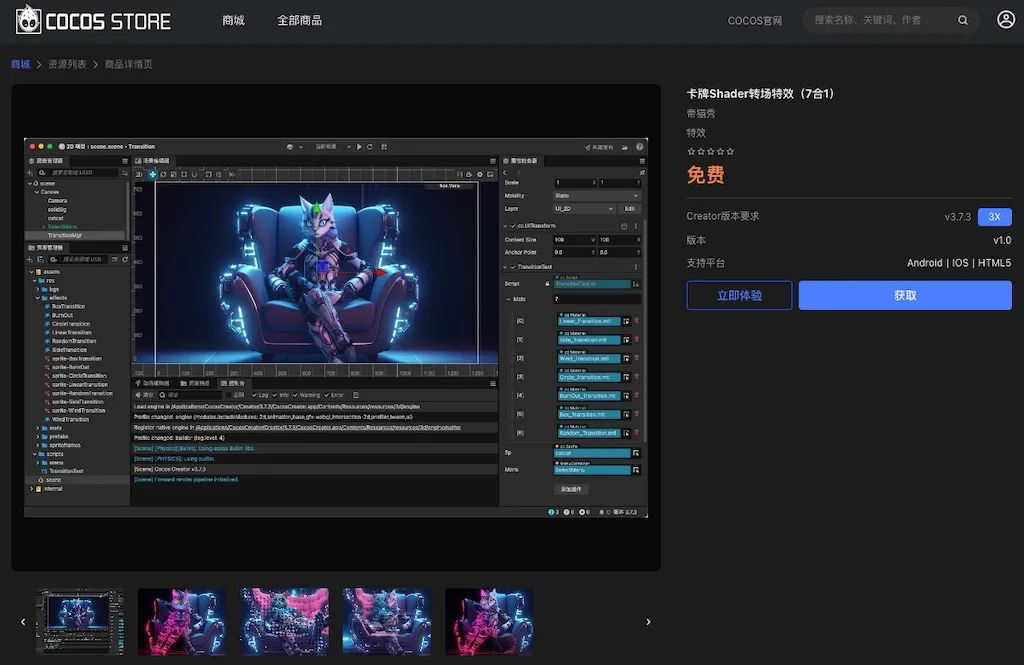Open the Layer dropdown showing UI_2D
Image resolution: width=1024 pixels, height=665 pixels.
click(584, 209)
